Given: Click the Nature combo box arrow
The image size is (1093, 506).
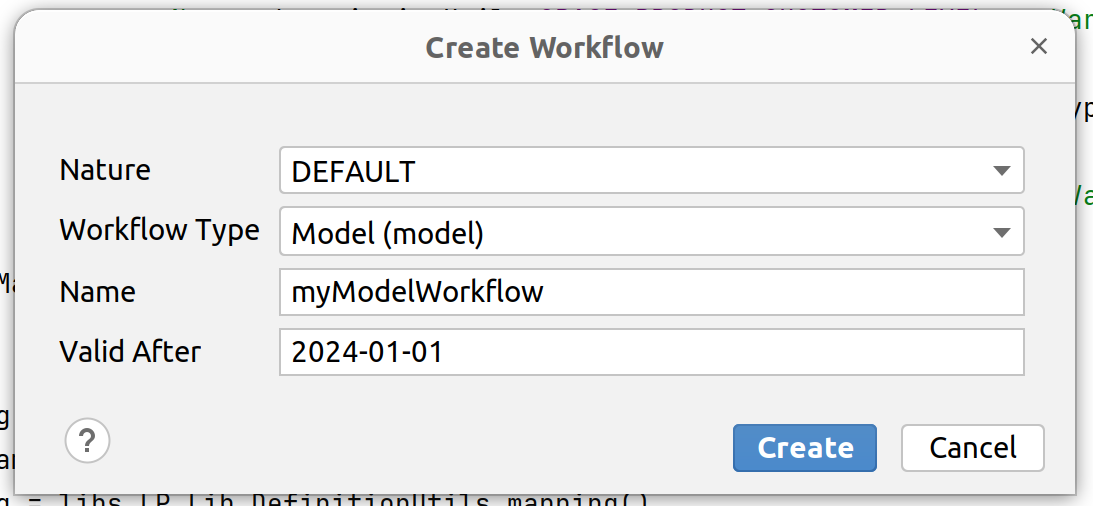Looking at the screenshot, I should (1002, 171).
